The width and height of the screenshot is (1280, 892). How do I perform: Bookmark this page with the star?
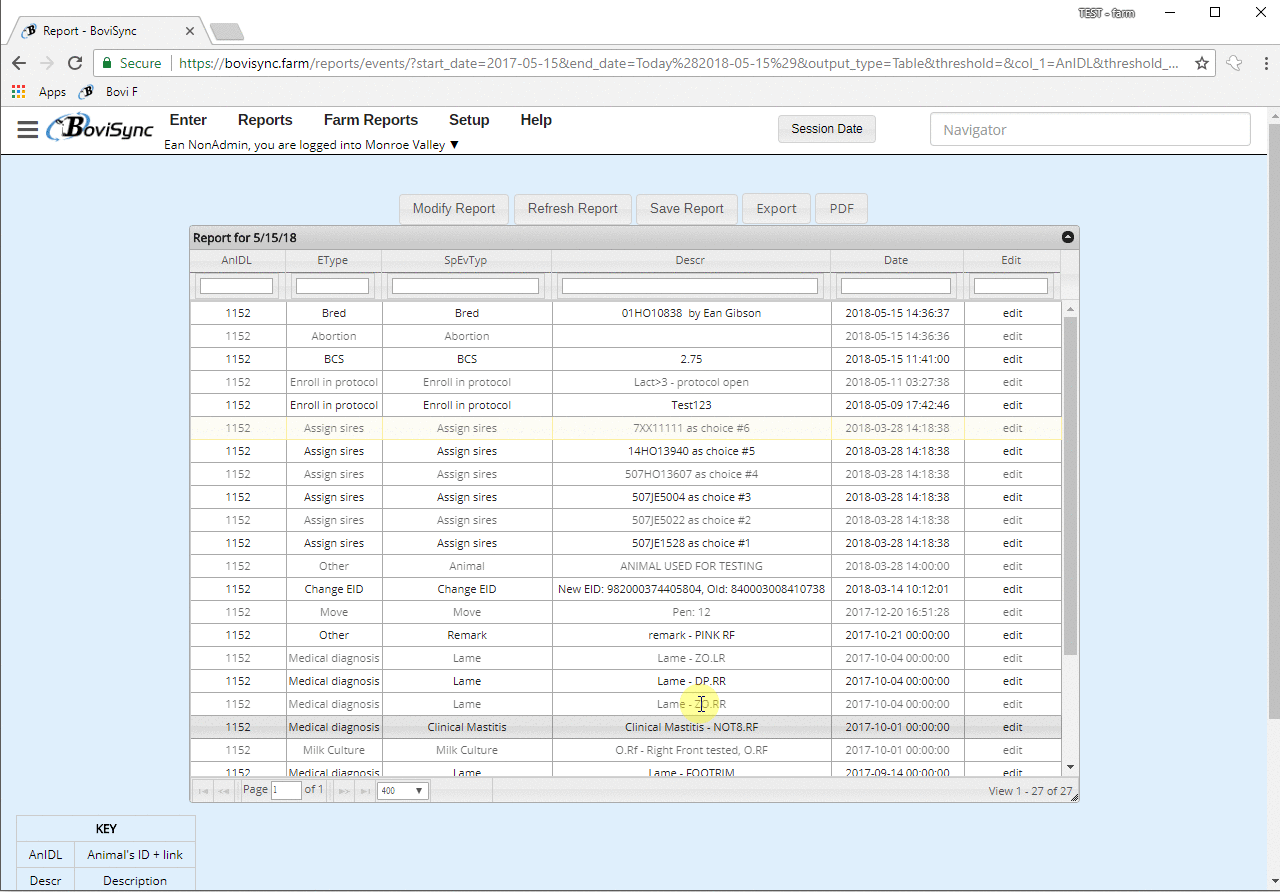click(x=1202, y=63)
